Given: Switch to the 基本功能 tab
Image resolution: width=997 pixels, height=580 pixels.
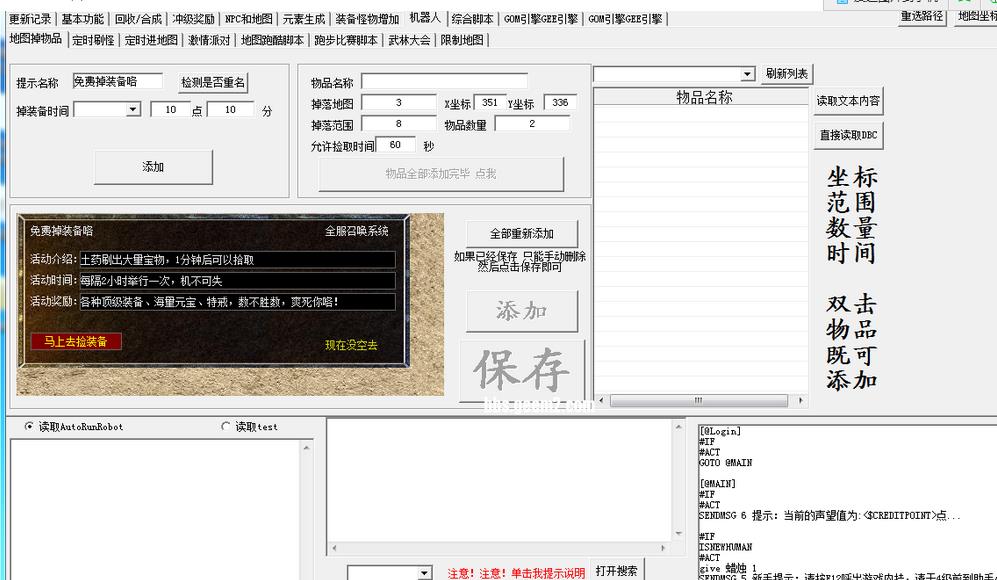Looking at the screenshot, I should [83, 17].
